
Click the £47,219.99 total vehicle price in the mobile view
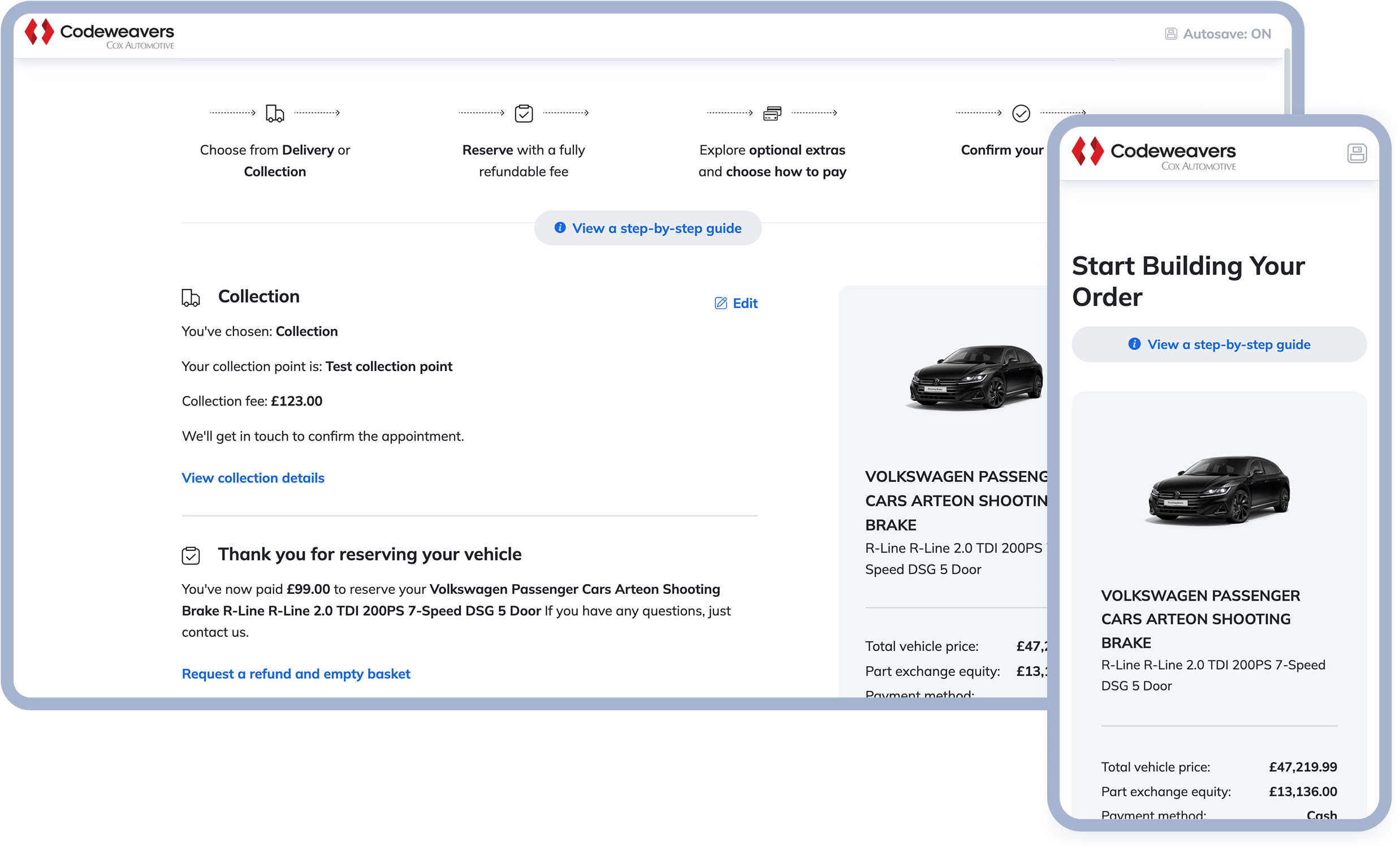1302,767
